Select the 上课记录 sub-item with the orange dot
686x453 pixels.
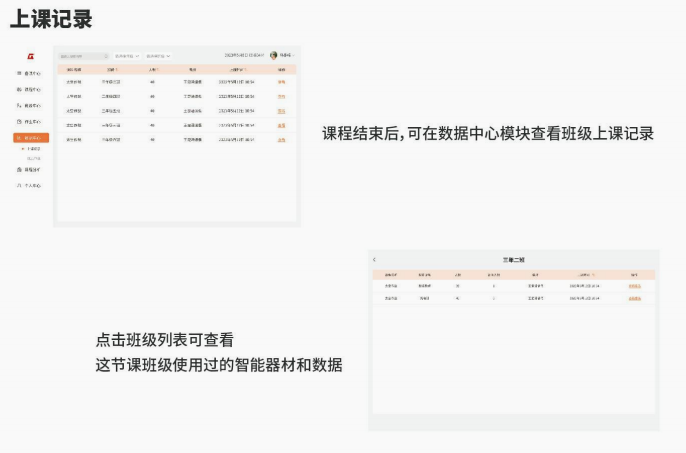tap(31, 149)
